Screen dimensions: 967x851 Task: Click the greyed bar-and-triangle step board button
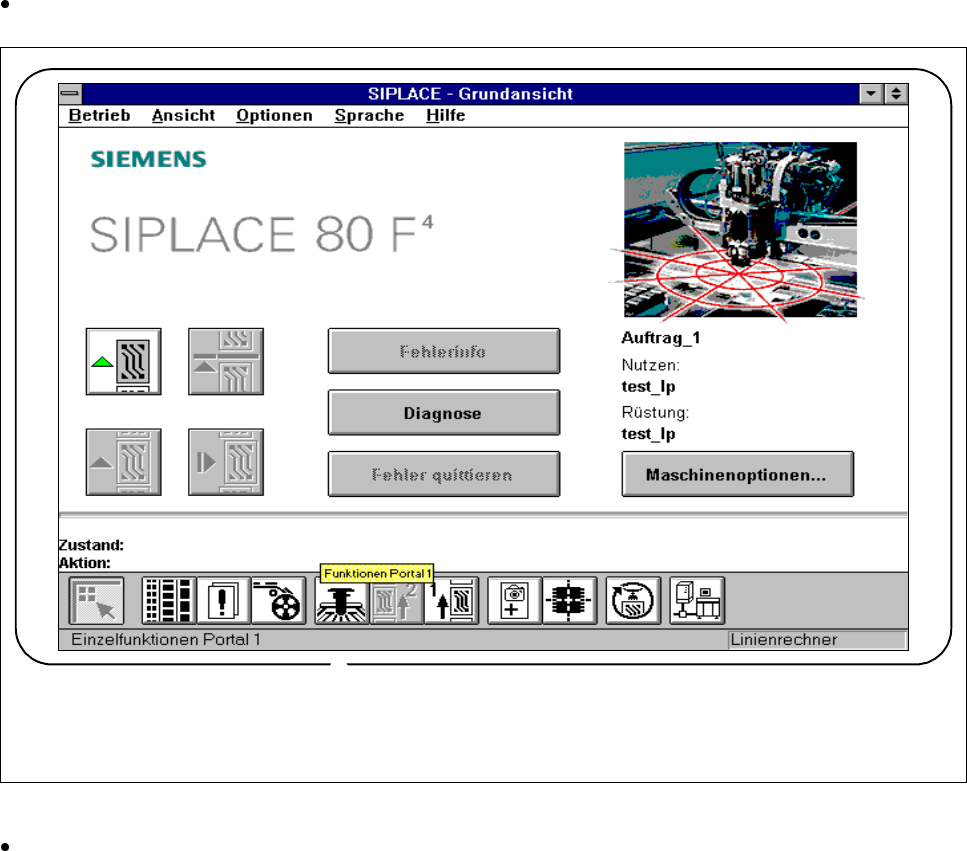(226, 462)
